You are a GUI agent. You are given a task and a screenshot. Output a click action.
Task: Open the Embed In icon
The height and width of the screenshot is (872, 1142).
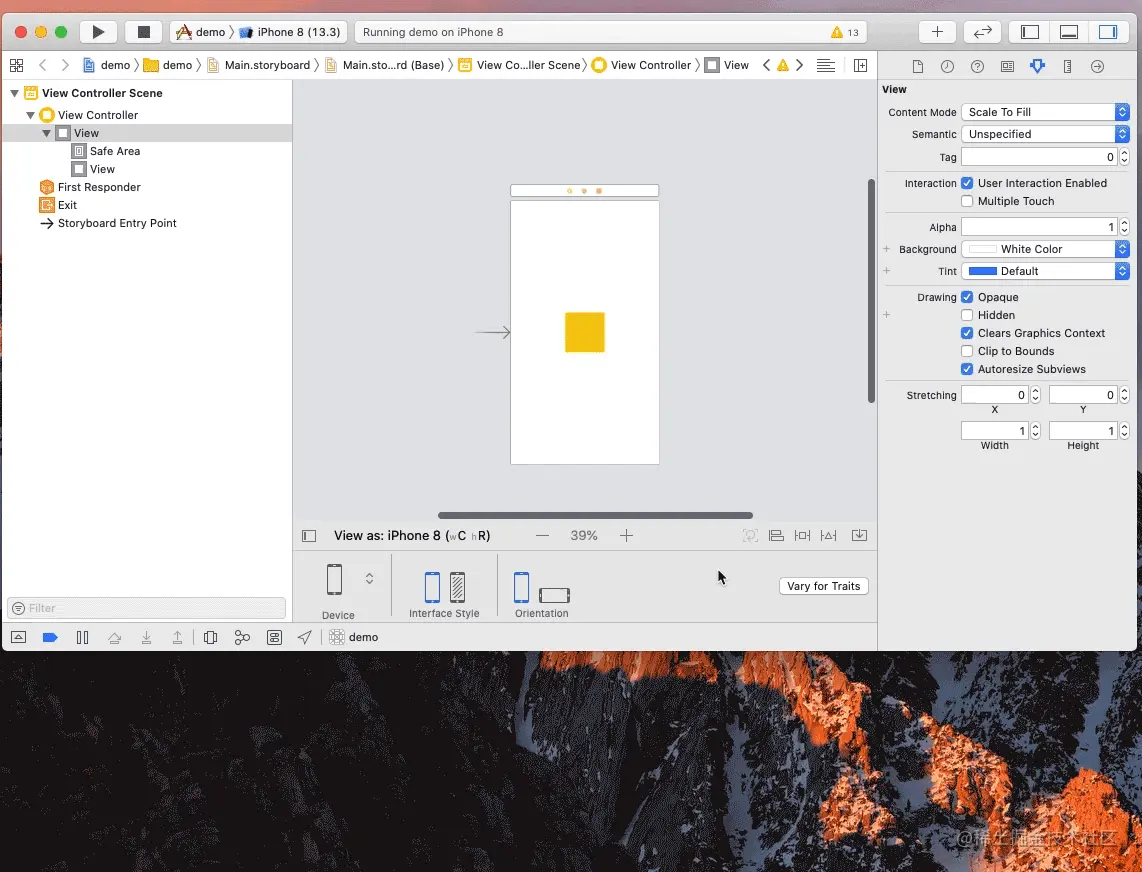[x=859, y=535]
